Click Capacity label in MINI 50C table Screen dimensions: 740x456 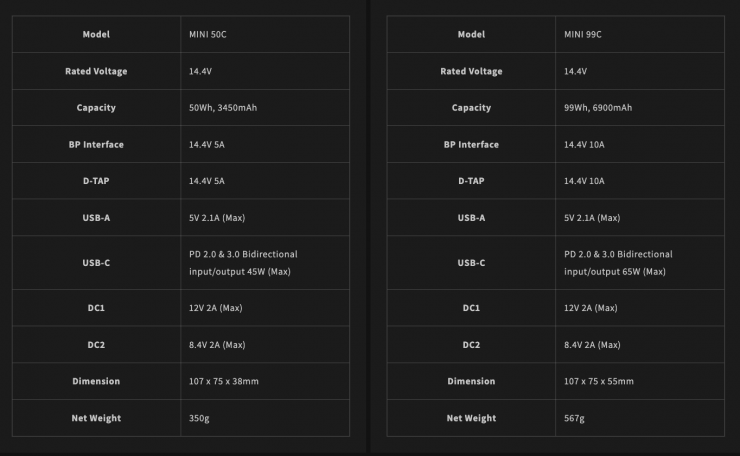(x=96, y=108)
